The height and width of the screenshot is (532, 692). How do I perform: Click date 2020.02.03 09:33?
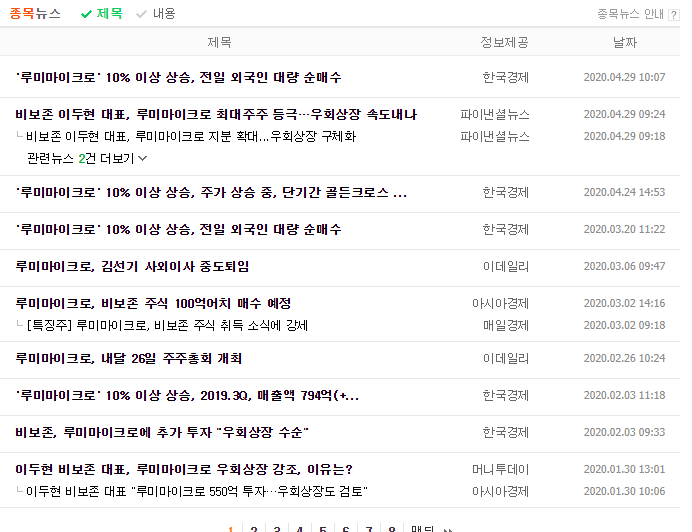click(x=624, y=432)
